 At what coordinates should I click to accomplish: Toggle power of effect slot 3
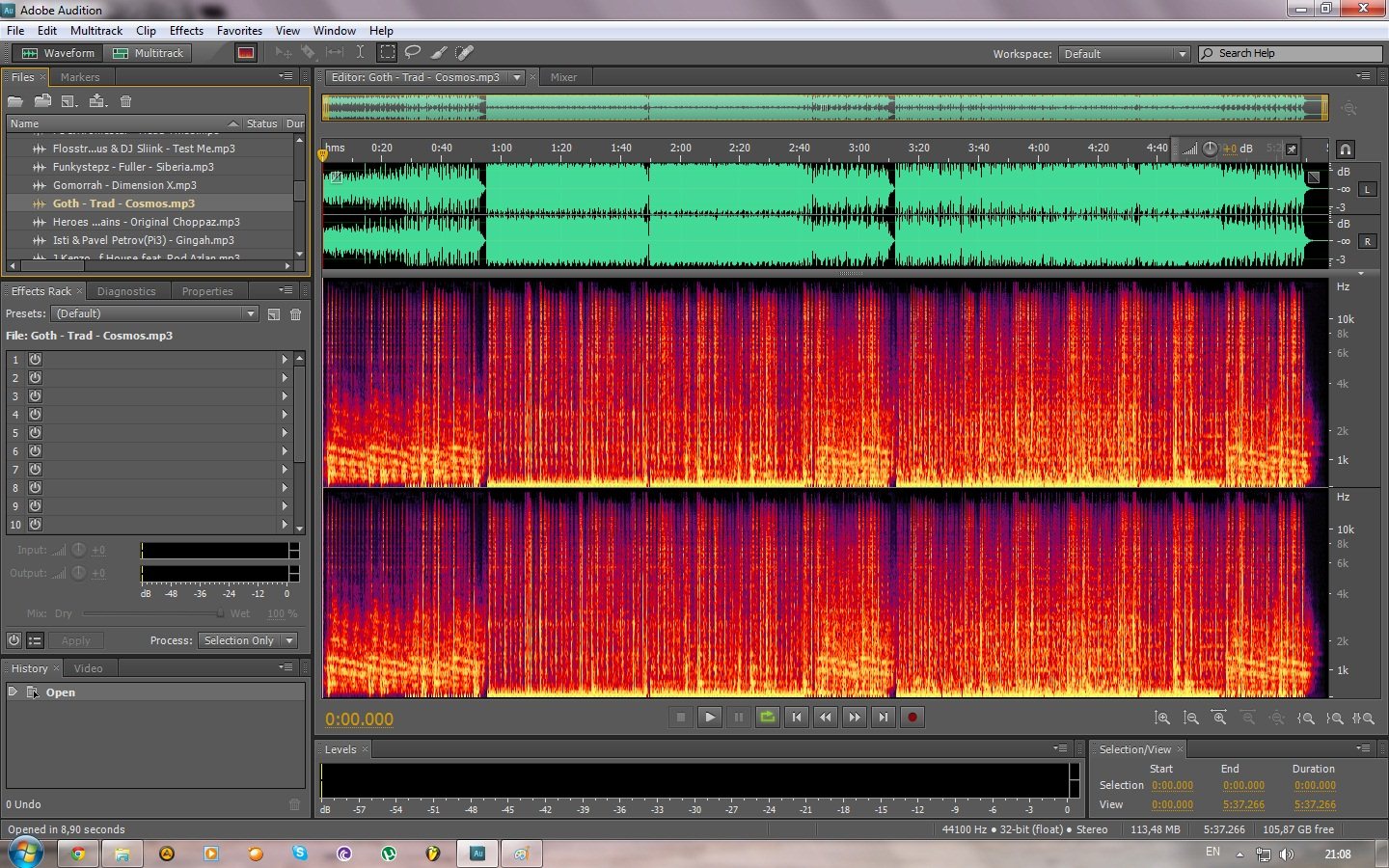tap(35, 396)
